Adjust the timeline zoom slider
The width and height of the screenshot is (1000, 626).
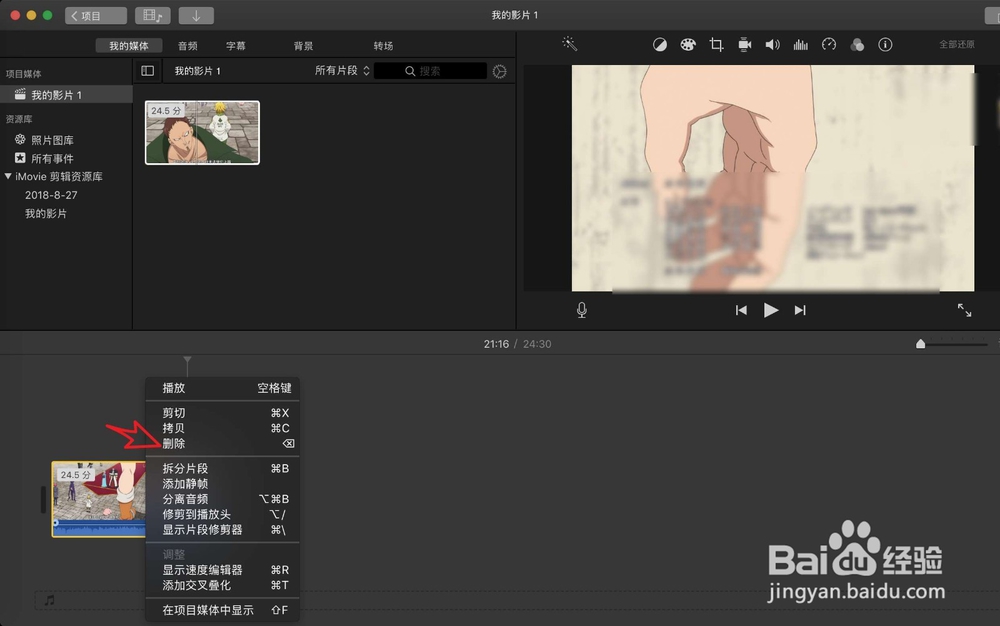pyautogui.click(x=920, y=344)
